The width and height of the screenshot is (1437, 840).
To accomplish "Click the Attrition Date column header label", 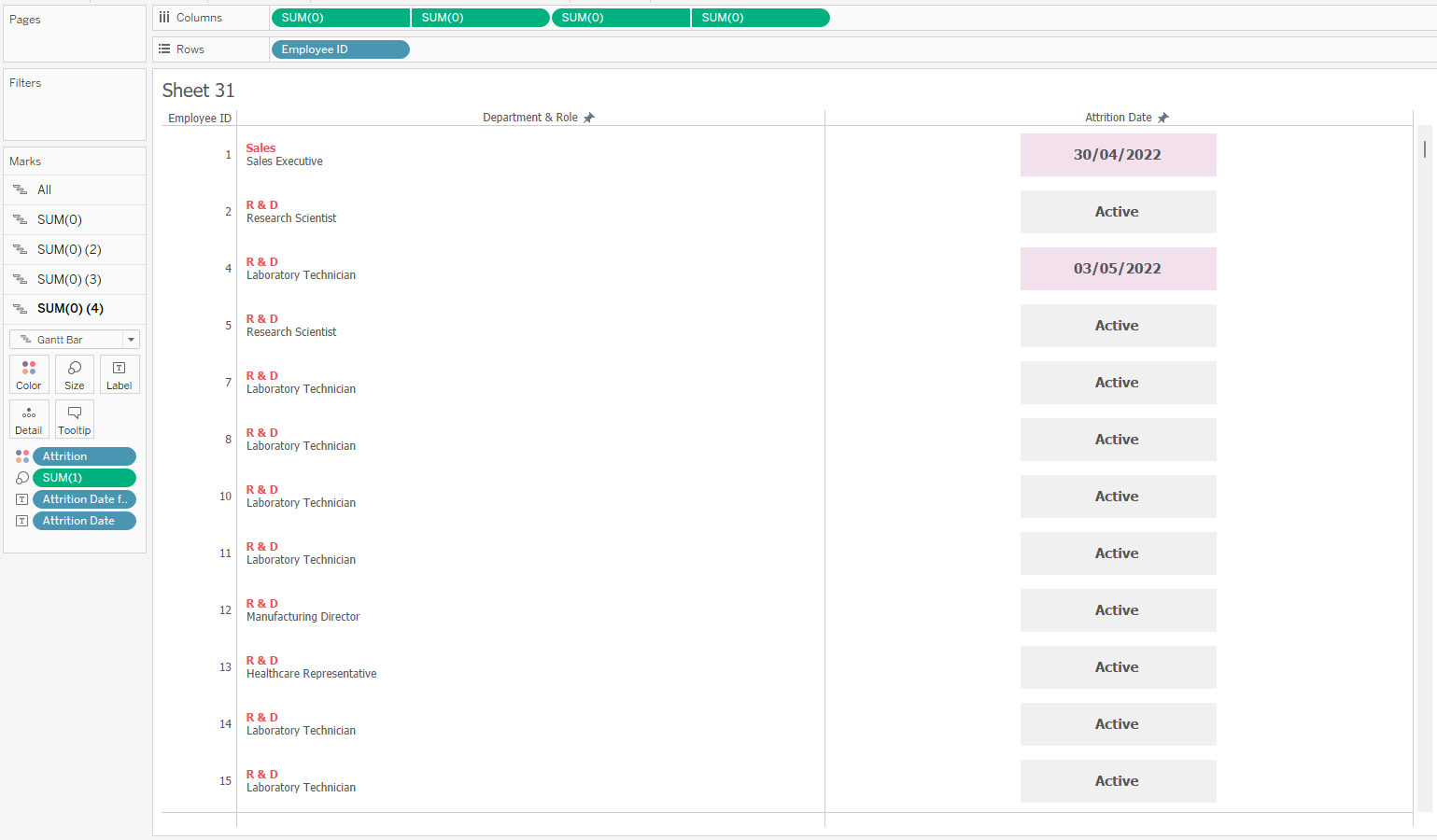I will [x=1119, y=118].
